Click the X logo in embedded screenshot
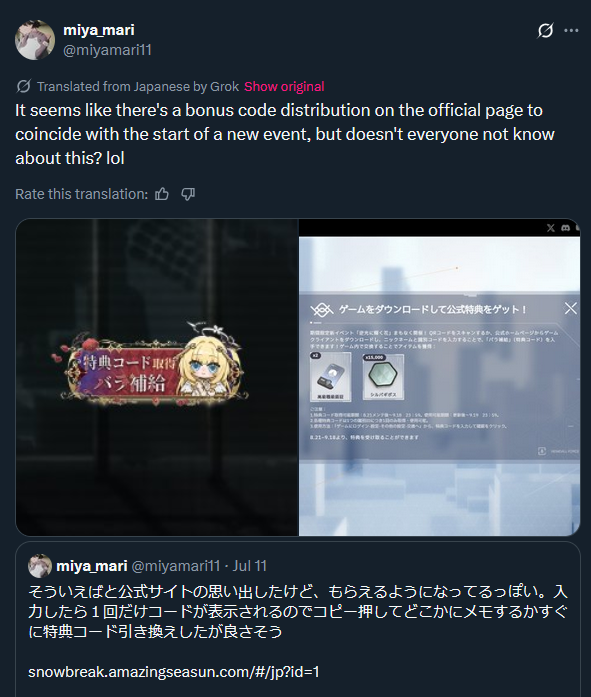This screenshot has width=591, height=697. click(551, 228)
